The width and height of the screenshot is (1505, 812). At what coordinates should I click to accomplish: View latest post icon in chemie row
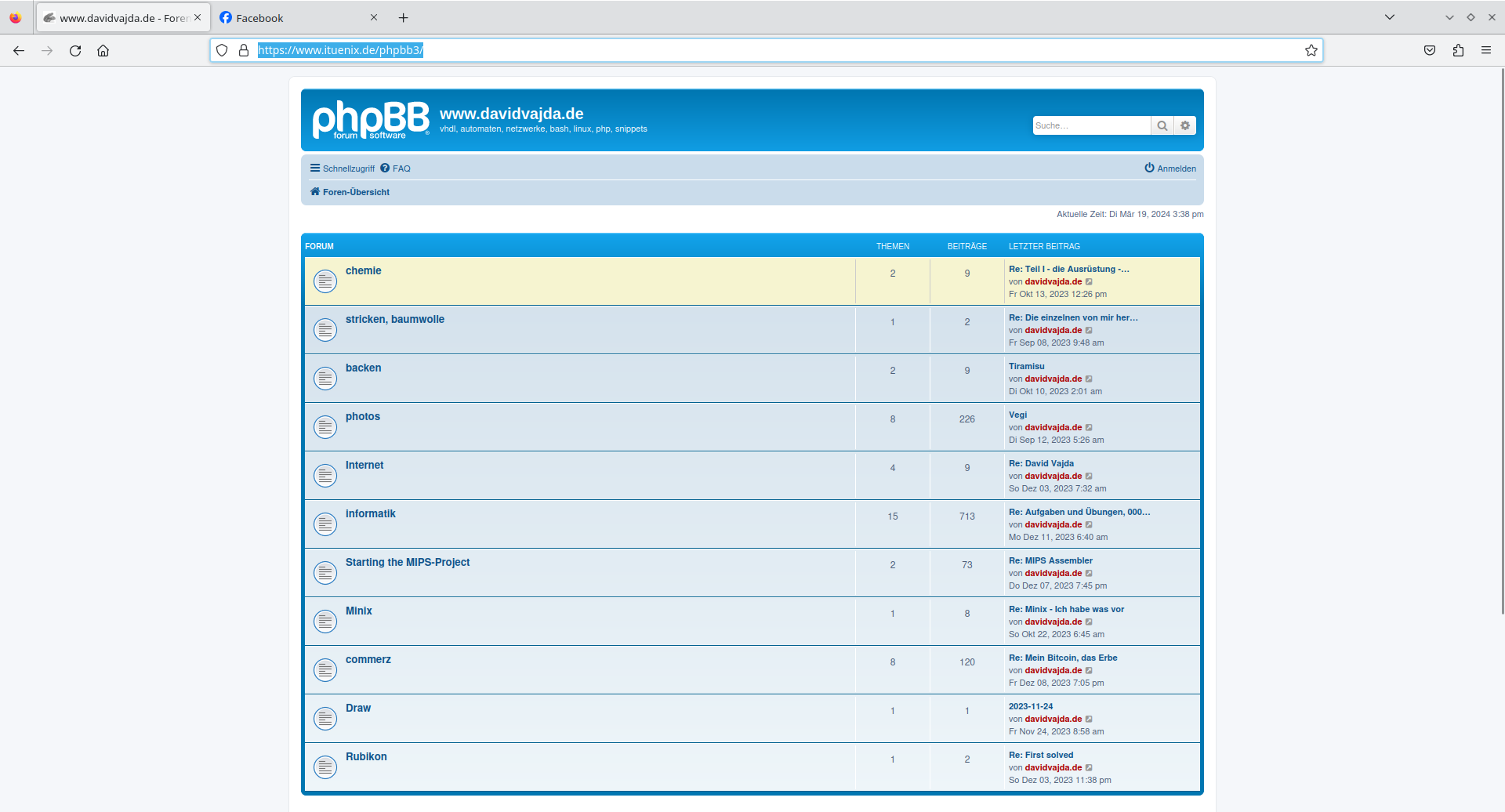tap(1089, 282)
